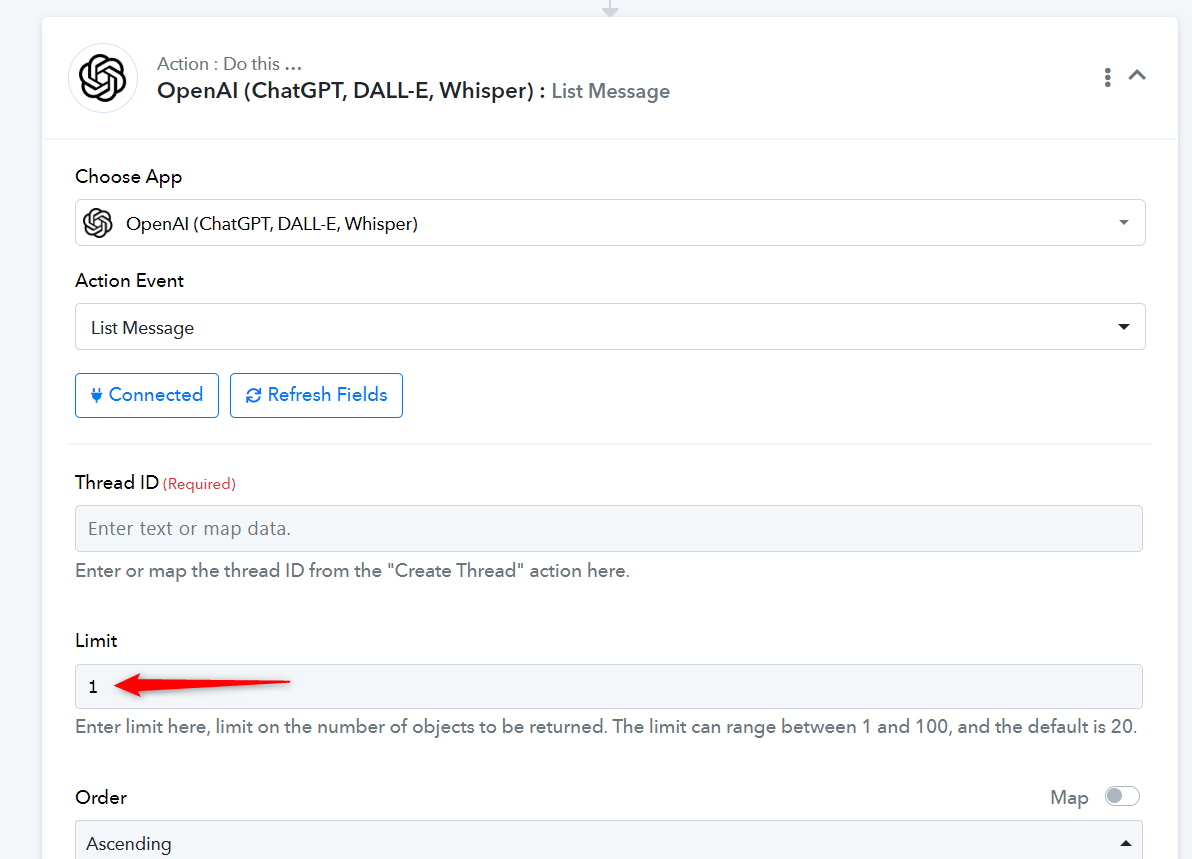Click the caret arrow in Action Event field
The width and height of the screenshot is (1192, 859).
(1124, 327)
